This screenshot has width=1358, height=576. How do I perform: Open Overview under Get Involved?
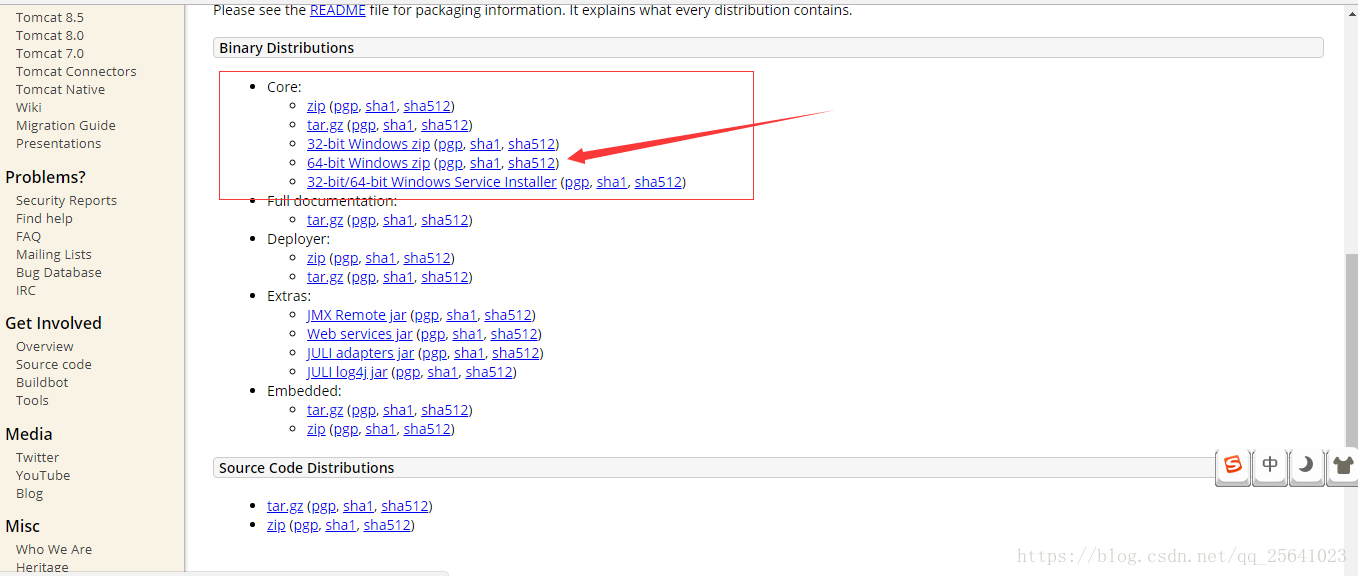click(x=45, y=346)
